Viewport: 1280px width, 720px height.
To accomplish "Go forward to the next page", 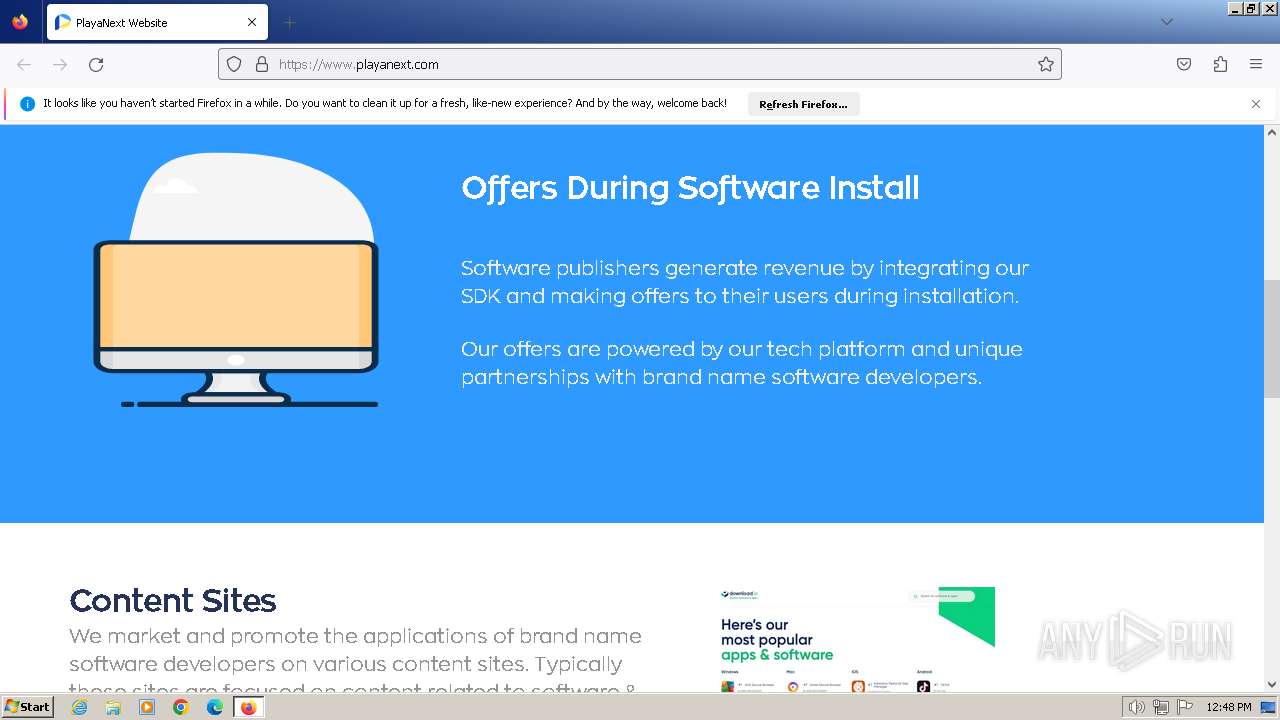I will click(60, 64).
